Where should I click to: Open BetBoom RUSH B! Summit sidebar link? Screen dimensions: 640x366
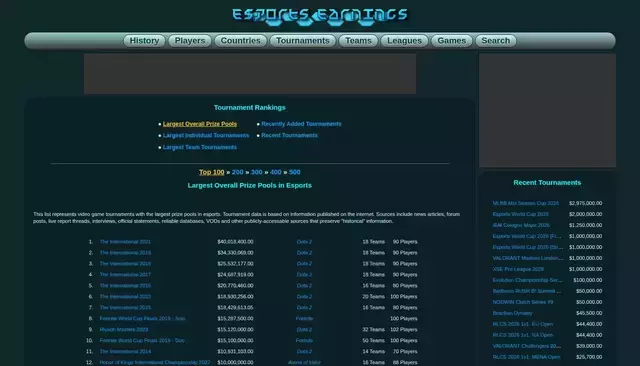point(527,291)
